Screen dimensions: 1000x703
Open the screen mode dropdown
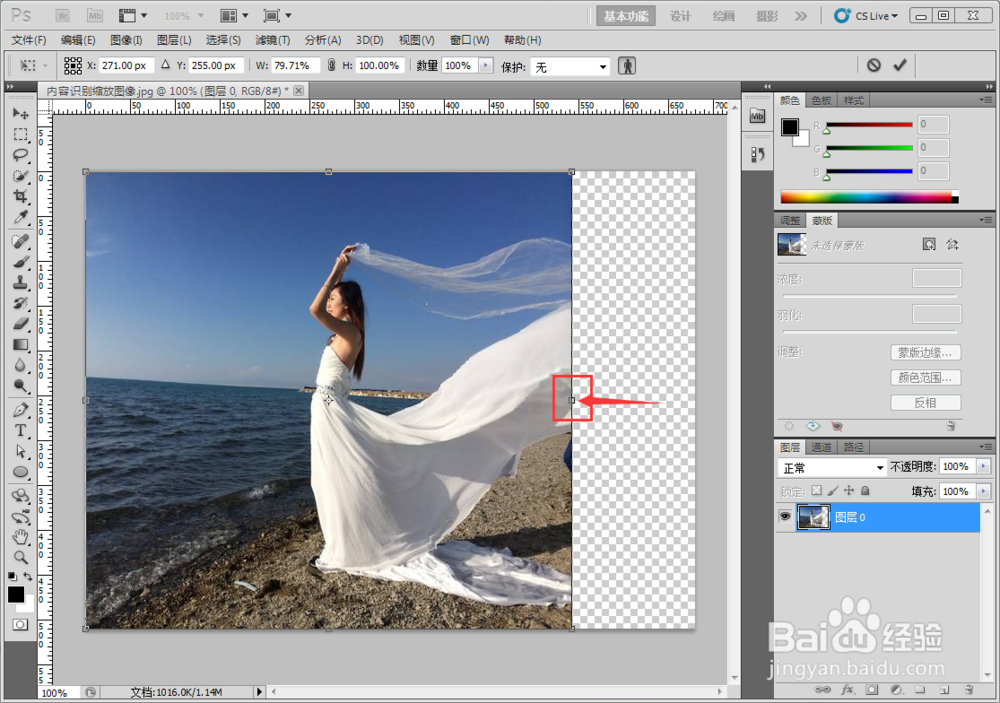point(277,15)
